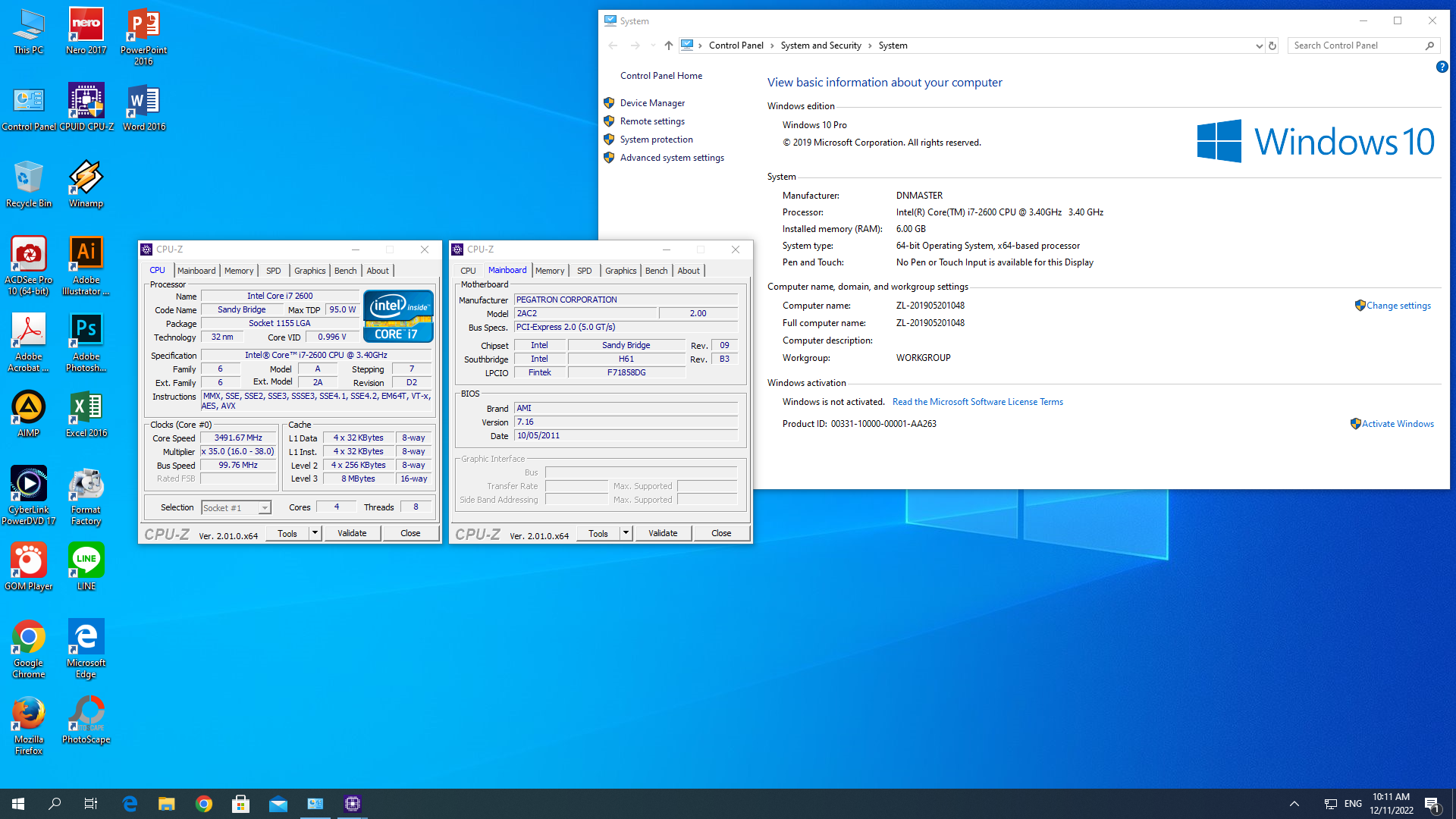1456x819 pixels.
Task: Launch Nero 2017 from the desktop
Action: [x=86, y=32]
